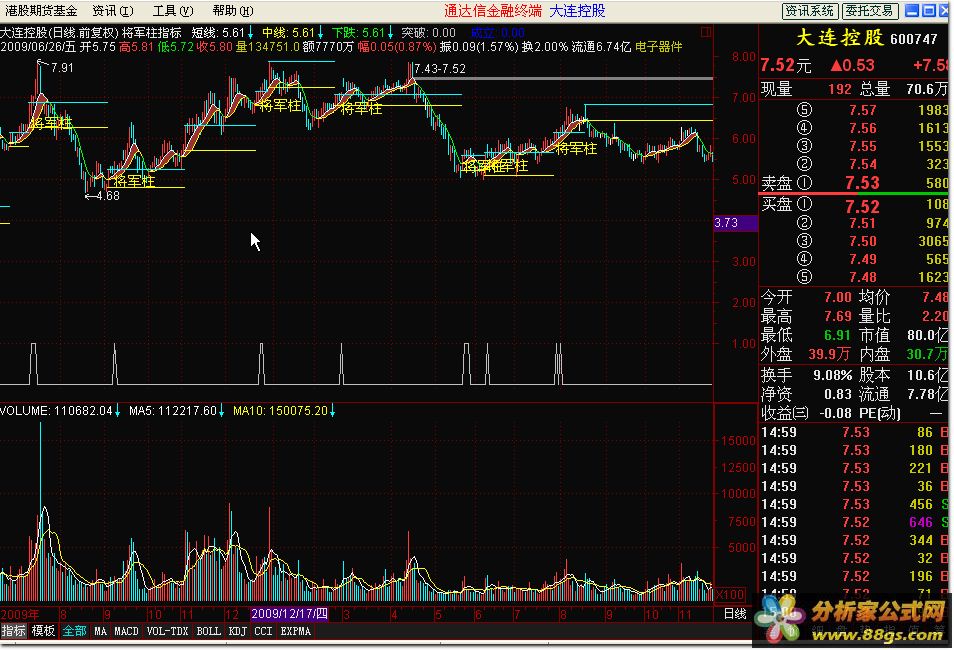Screen dimensions: 954x650
Task: Click the 换手 9.08% value
Action: (833, 376)
